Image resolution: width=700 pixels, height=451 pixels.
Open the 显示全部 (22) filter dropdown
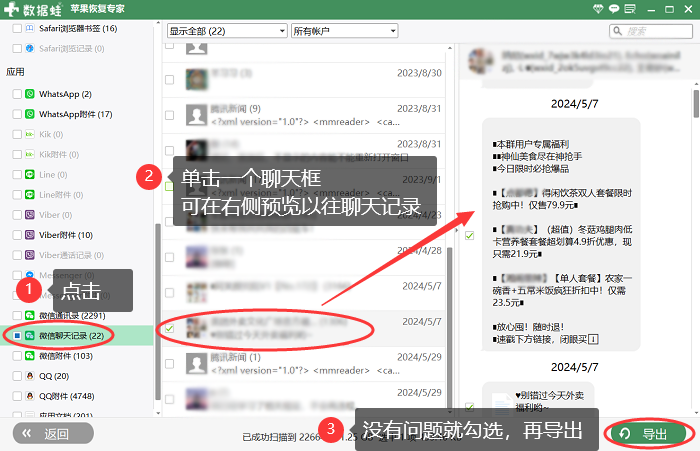click(x=227, y=31)
